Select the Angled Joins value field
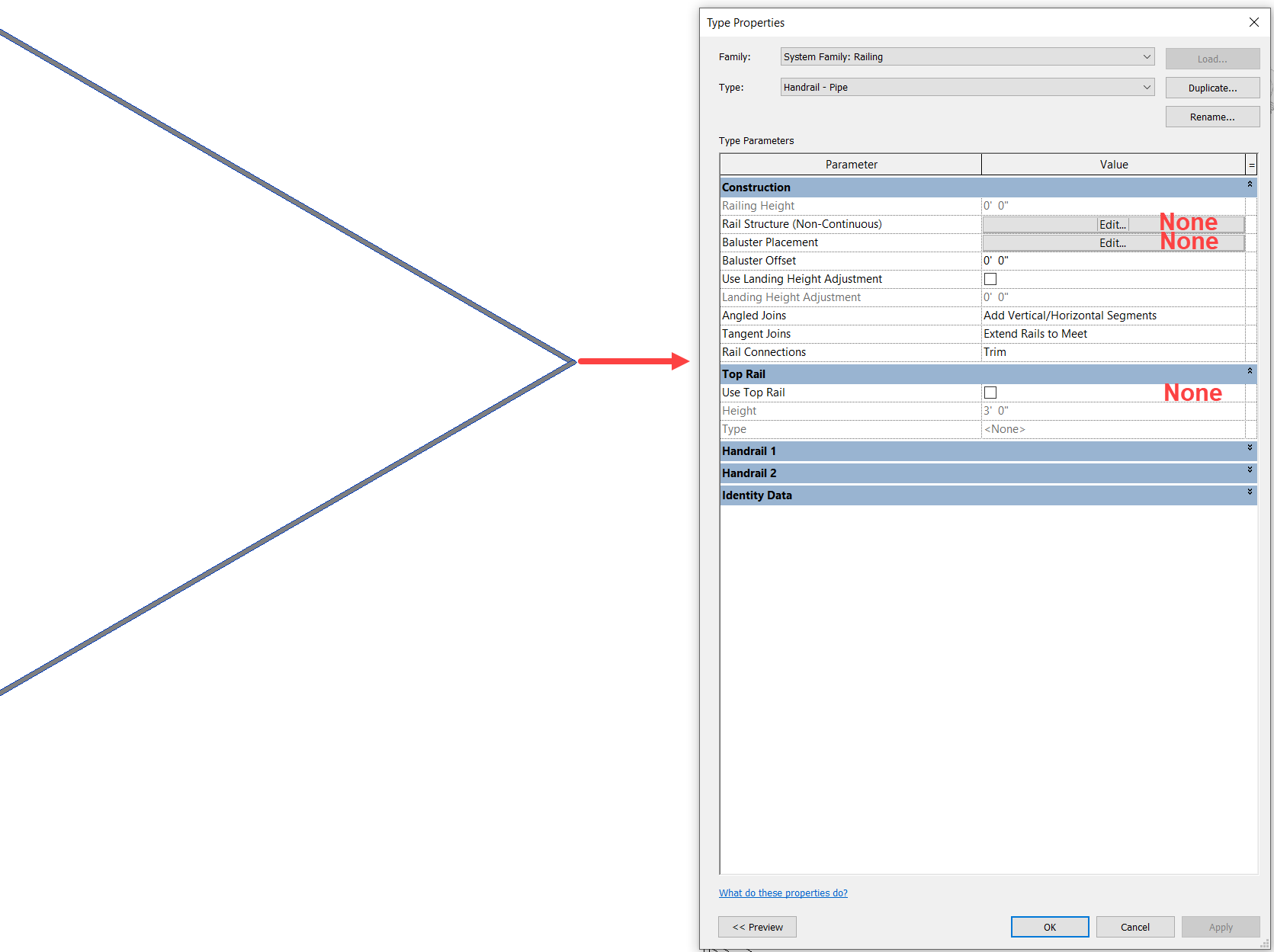This screenshot has height=952, width=1274. pos(1113,315)
